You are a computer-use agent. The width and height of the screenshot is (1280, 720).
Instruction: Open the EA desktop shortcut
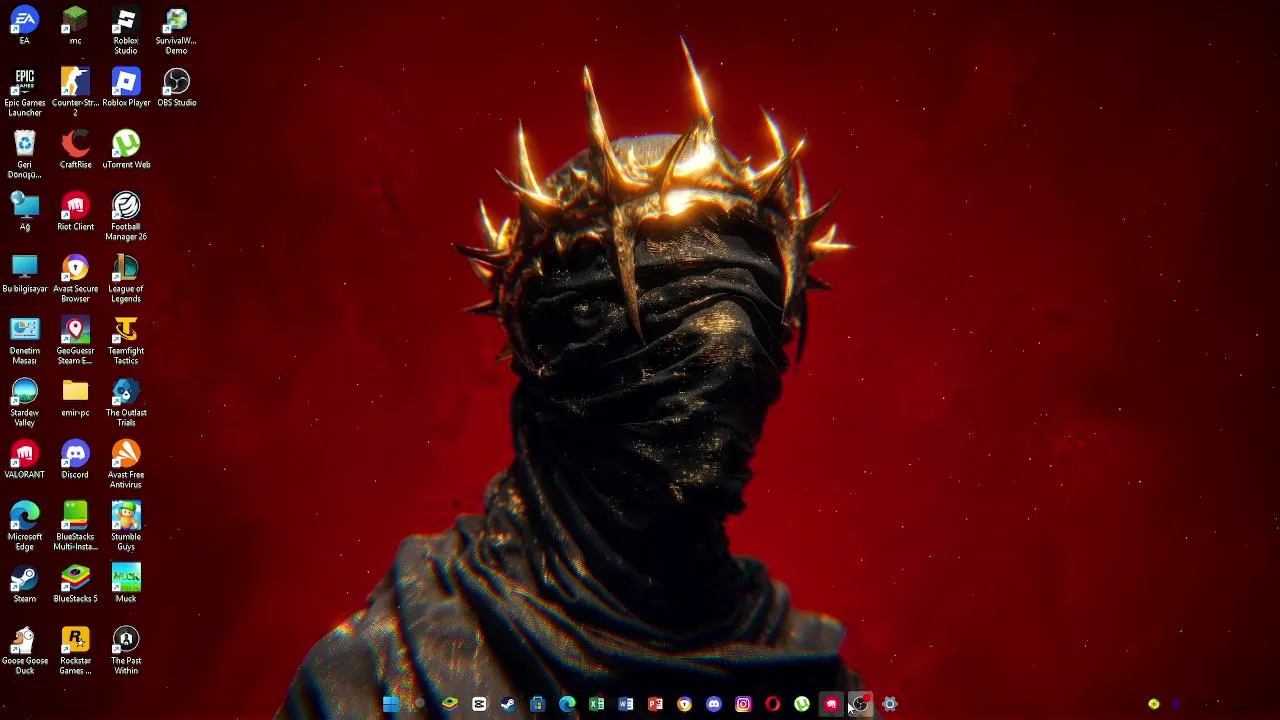[x=25, y=27]
